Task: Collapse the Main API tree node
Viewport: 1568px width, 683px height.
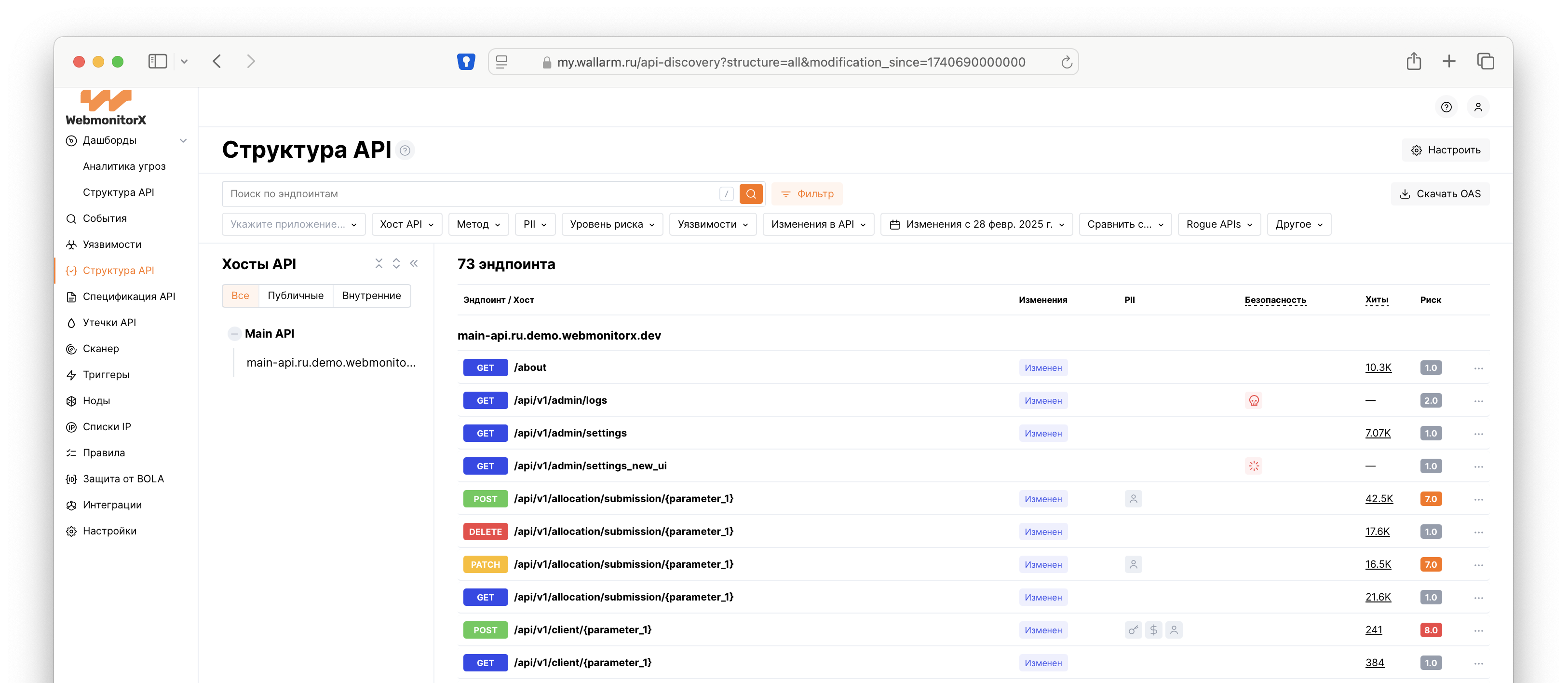Action: (234, 334)
